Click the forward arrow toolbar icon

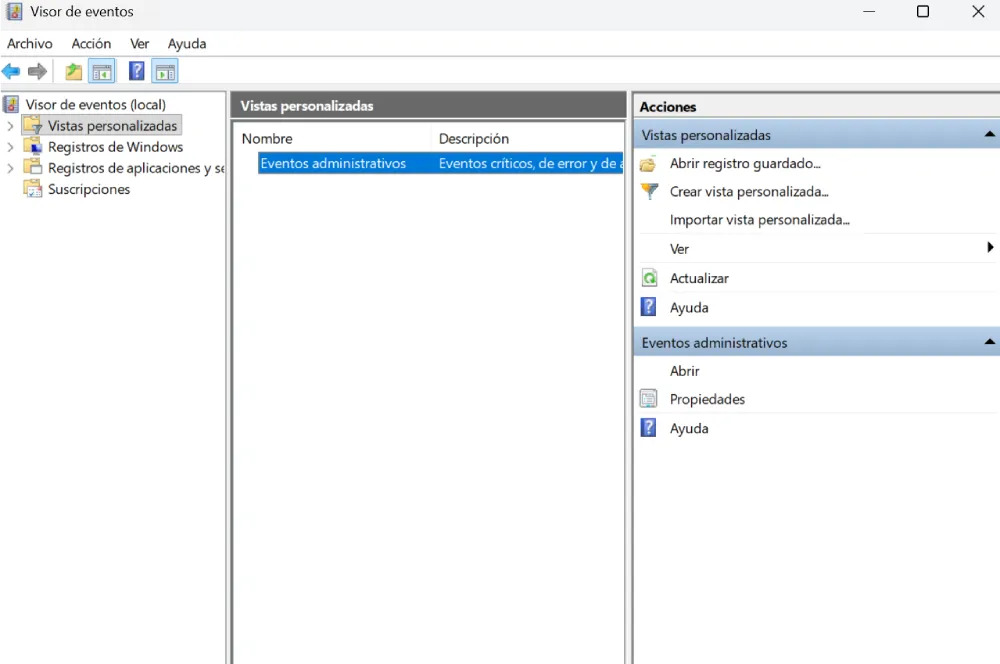37,71
